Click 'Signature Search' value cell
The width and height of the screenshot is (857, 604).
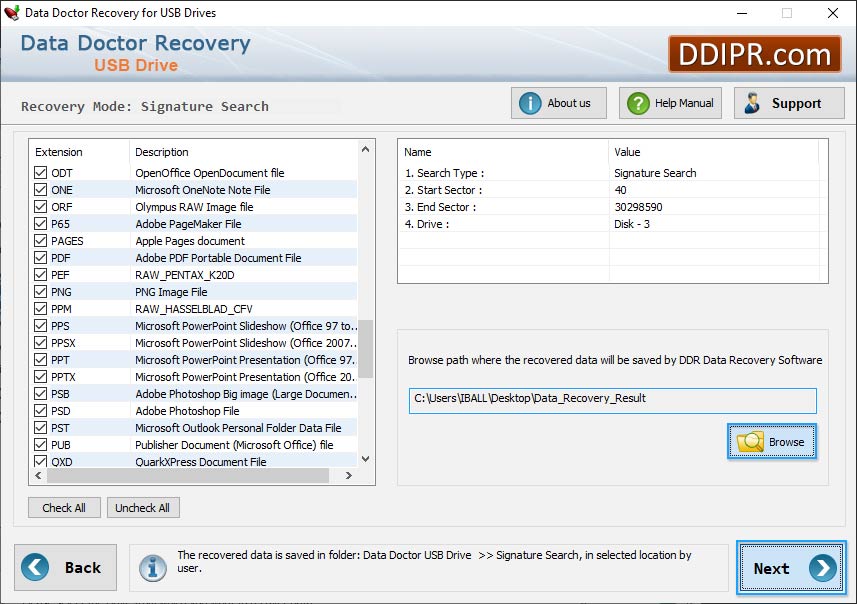click(655, 173)
